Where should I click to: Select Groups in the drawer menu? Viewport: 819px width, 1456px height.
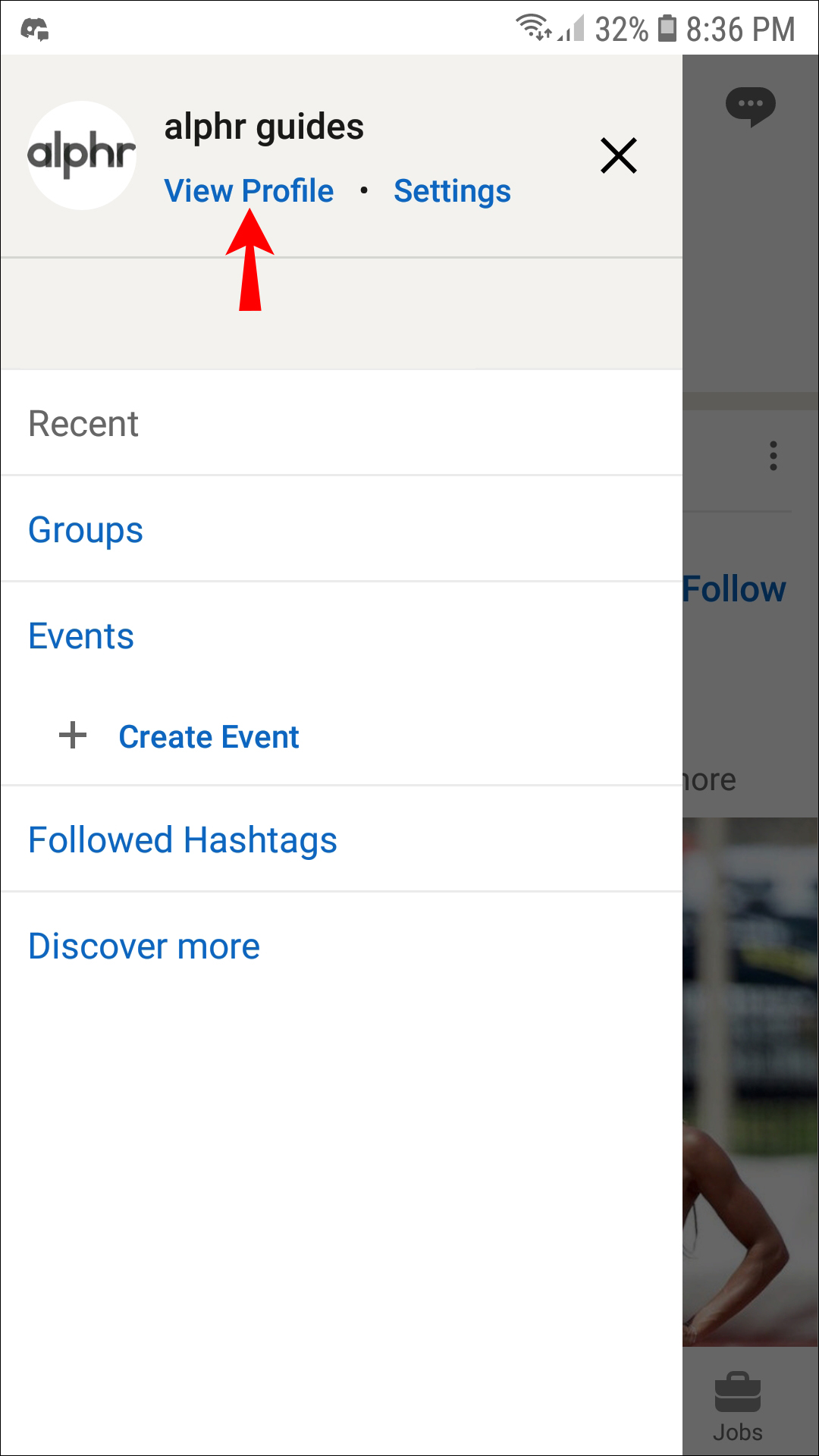(86, 530)
